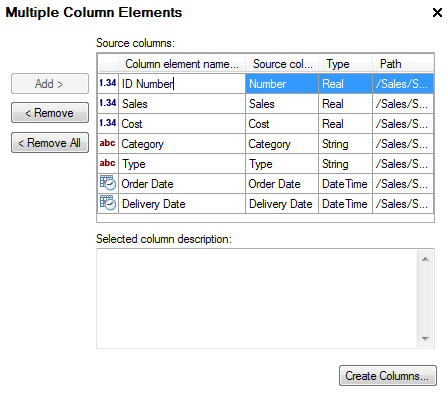Screen dimensions: 447x395
Task: Select the DateTime calendar icon for Order Date
Action: [x=108, y=183]
